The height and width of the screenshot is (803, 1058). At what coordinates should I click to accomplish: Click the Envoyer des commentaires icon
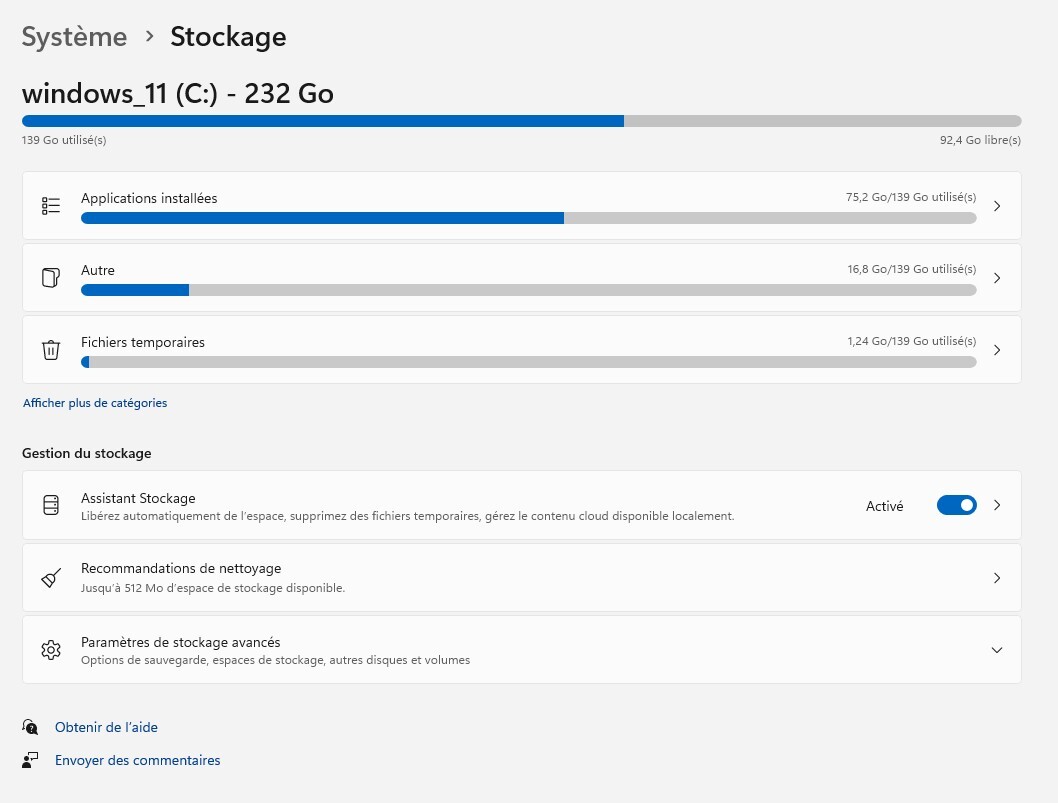(x=31, y=760)
